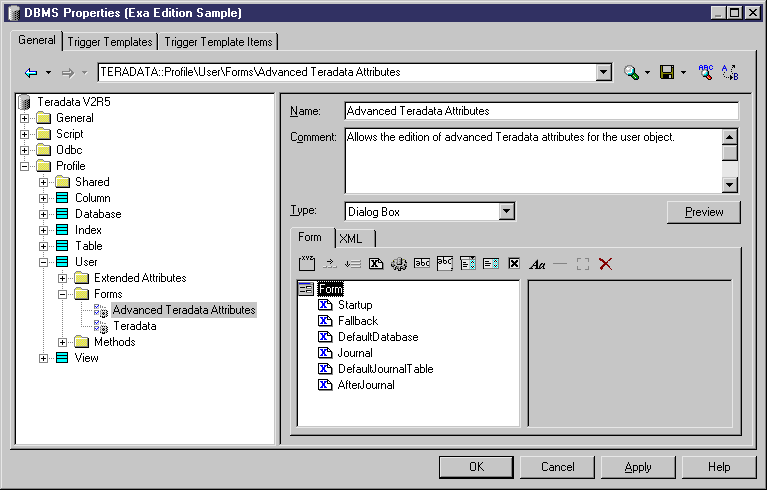767x490 pixels.
Task: Click the Add Method Push Button gear icon
Action: click(399, 264)
